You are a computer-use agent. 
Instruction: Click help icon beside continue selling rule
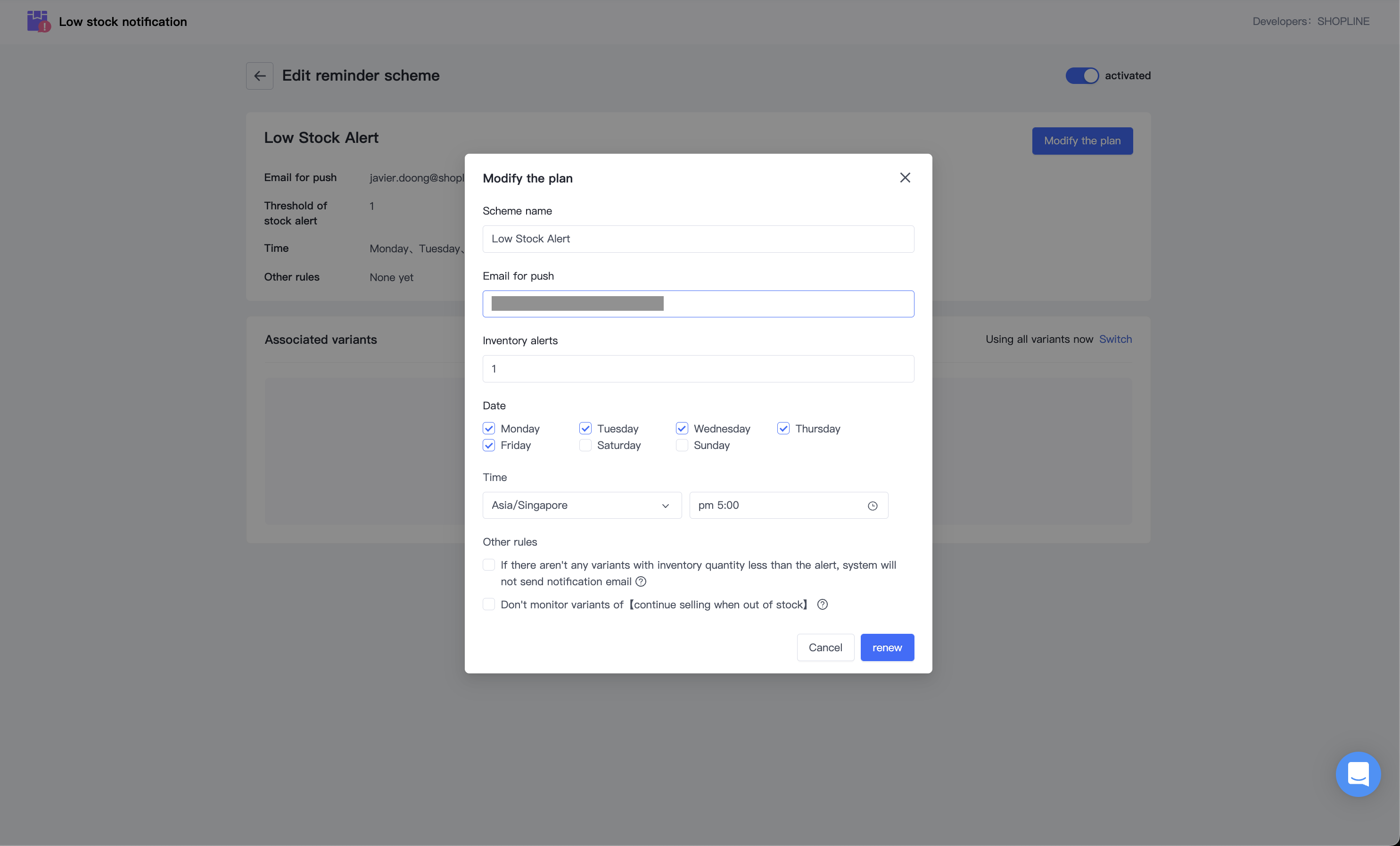coord(822,605)
